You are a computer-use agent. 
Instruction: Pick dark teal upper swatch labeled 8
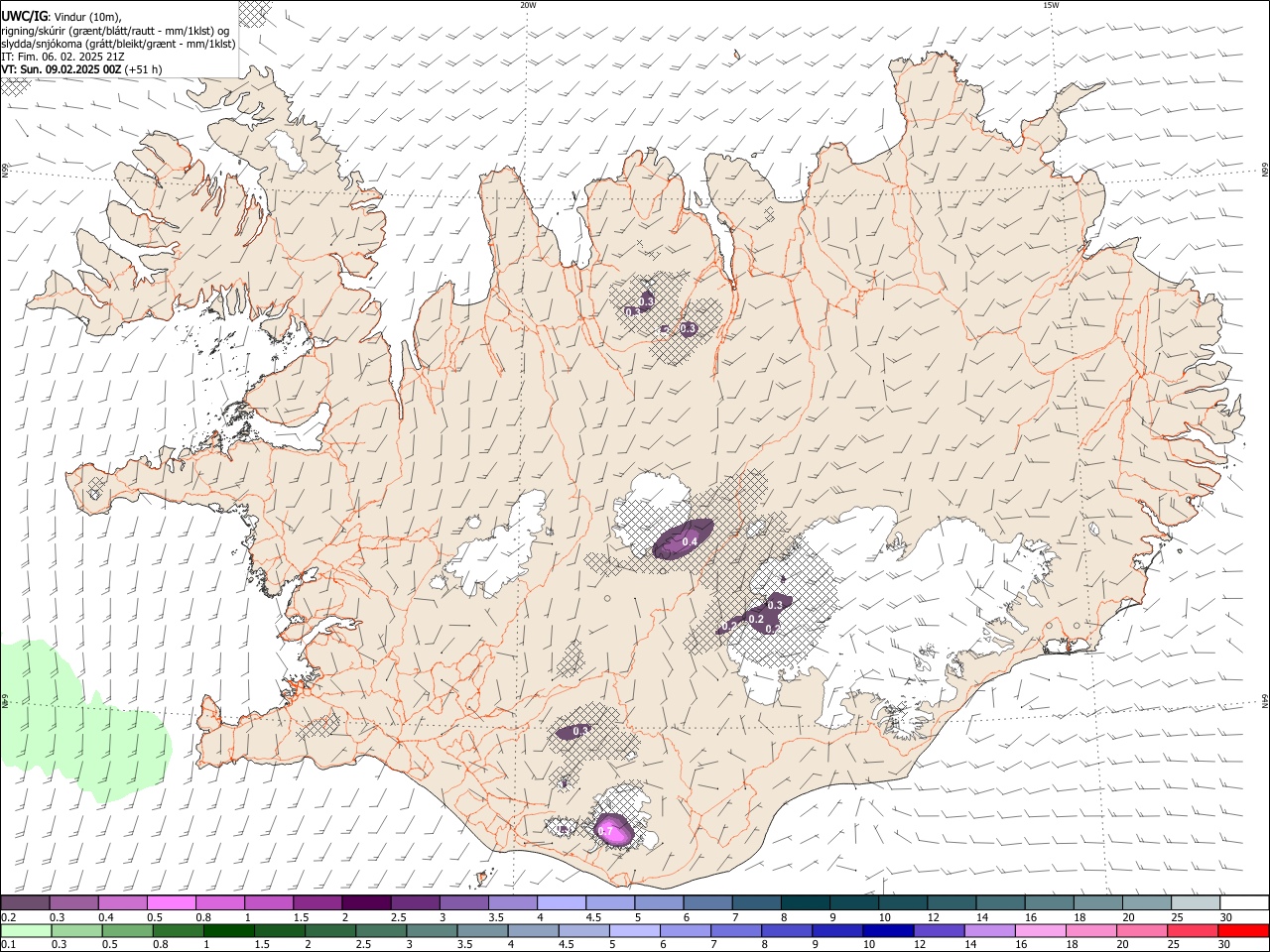(x=804, y=902)
